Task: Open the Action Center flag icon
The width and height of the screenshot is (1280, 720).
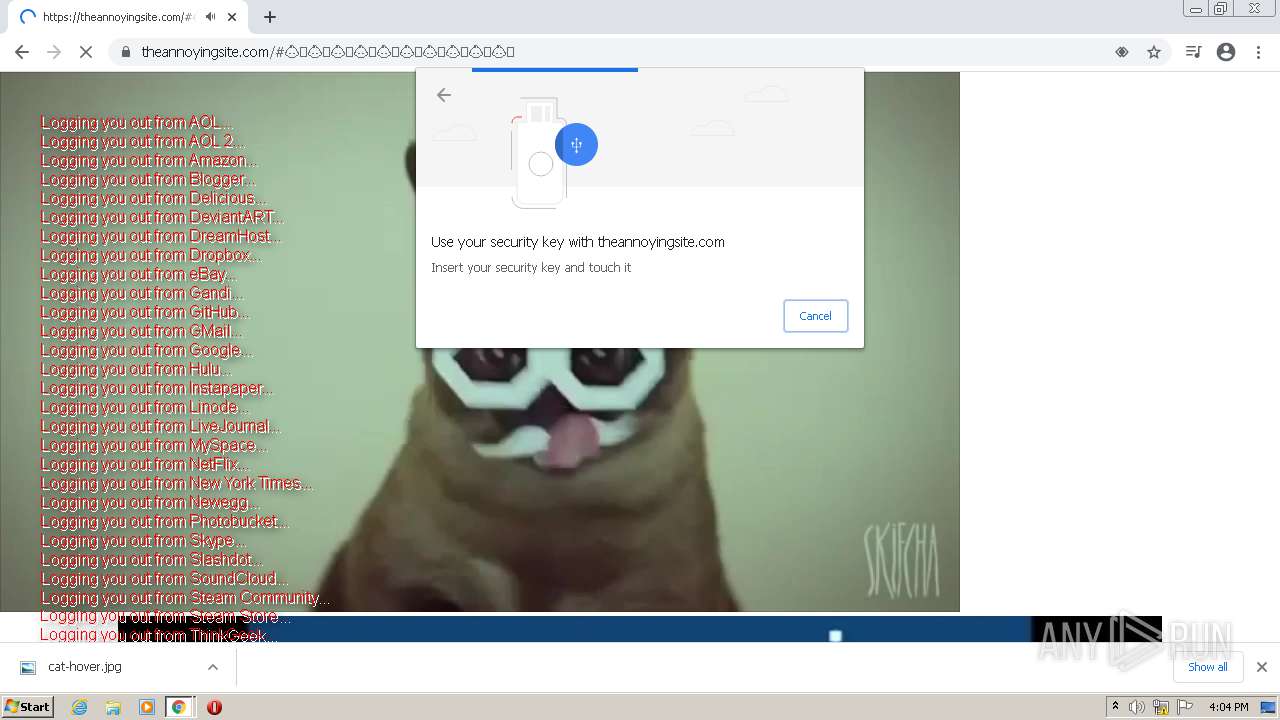Action: click(x=1185, y=707)
